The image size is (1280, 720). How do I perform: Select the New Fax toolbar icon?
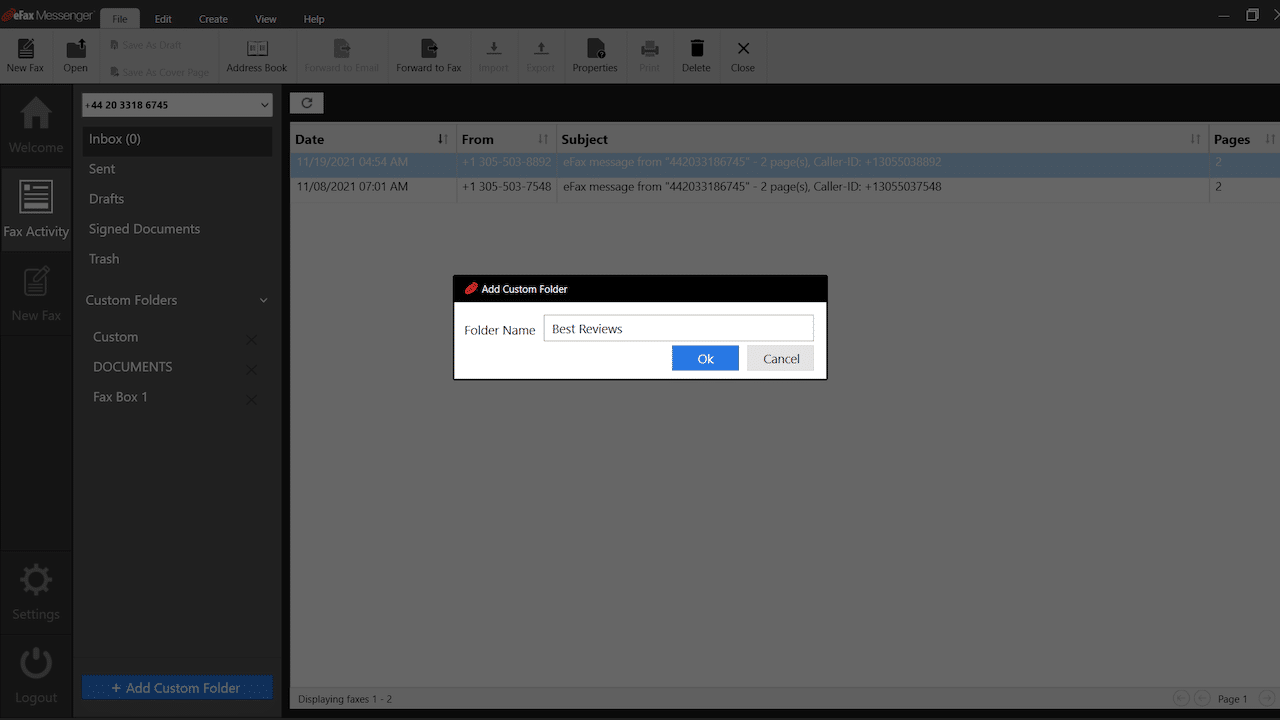pyautogui.click(x=25, y=55)
